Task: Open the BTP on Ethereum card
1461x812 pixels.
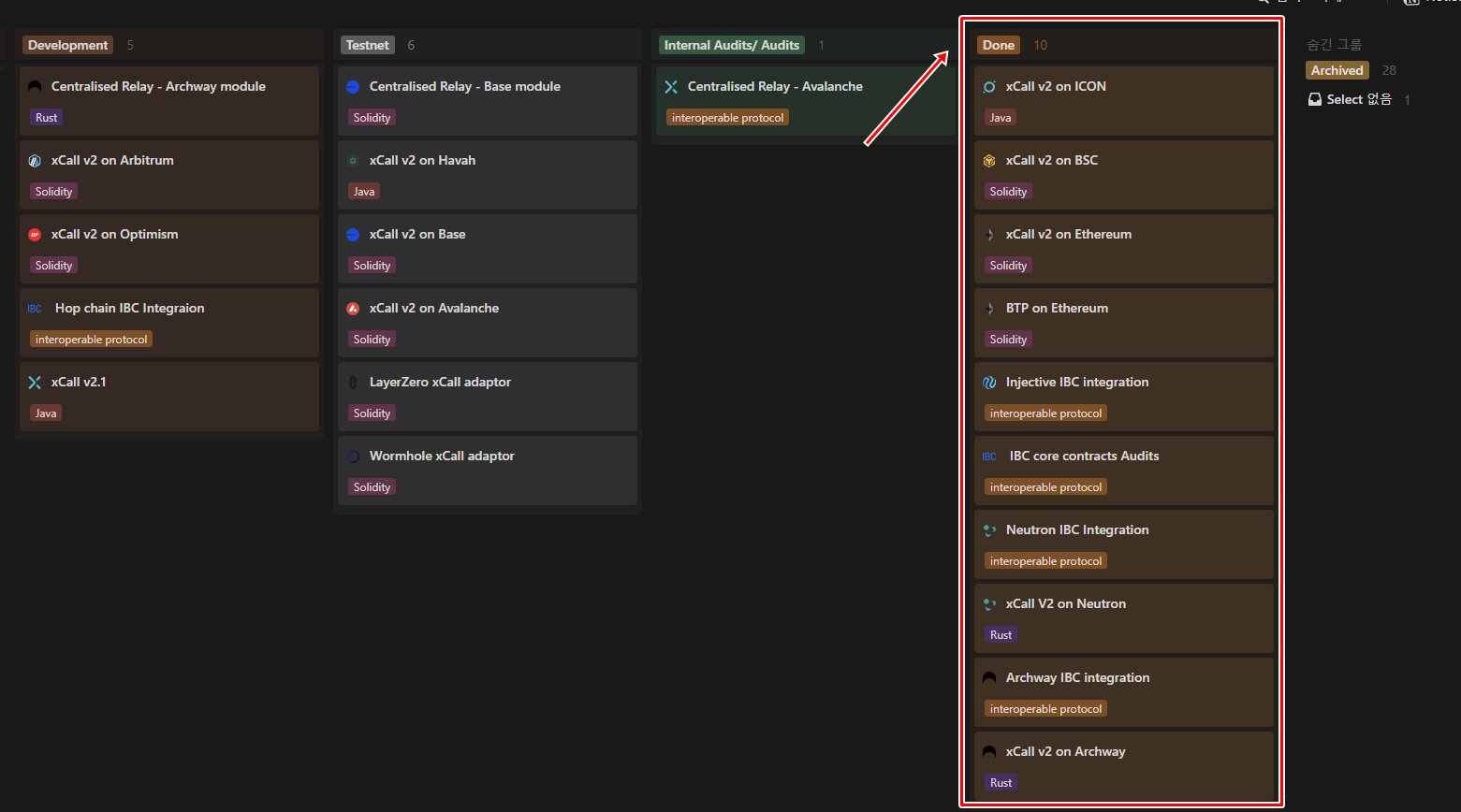Action: 1124,323
